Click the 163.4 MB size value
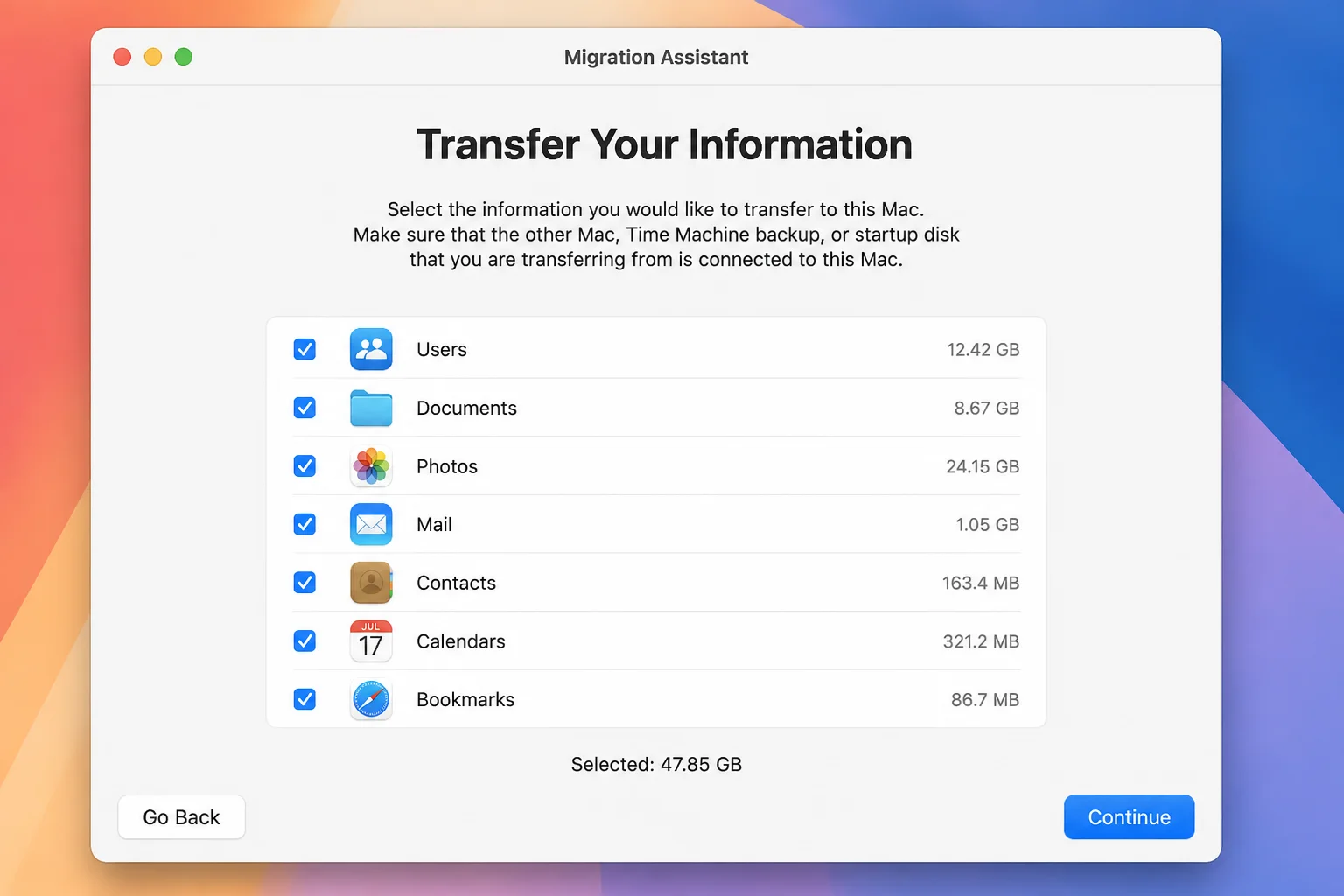The image size is (1344, 896). click(981, 583)
